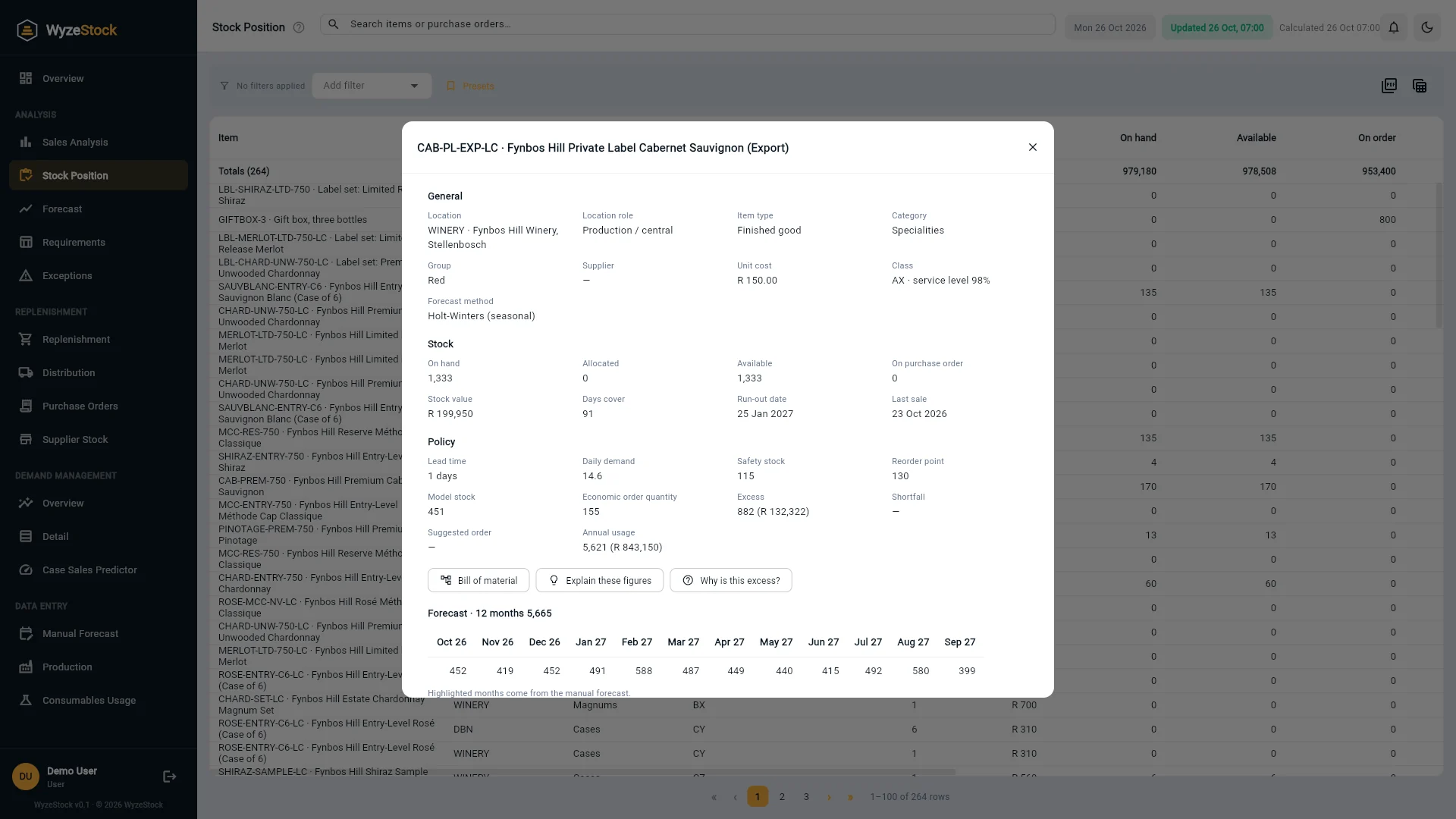Click help icon beside Stock Position
The image size is (1456, 819).
tap(299, 27)
